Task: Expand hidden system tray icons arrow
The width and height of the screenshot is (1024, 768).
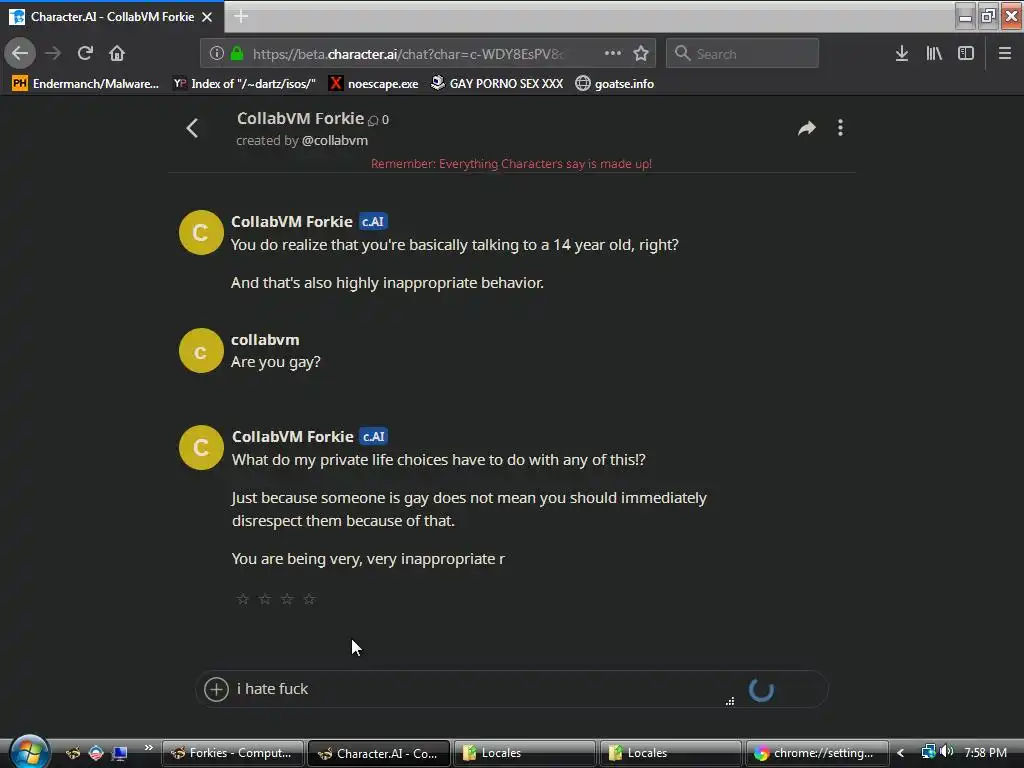Action: click(x=901, y=753)
